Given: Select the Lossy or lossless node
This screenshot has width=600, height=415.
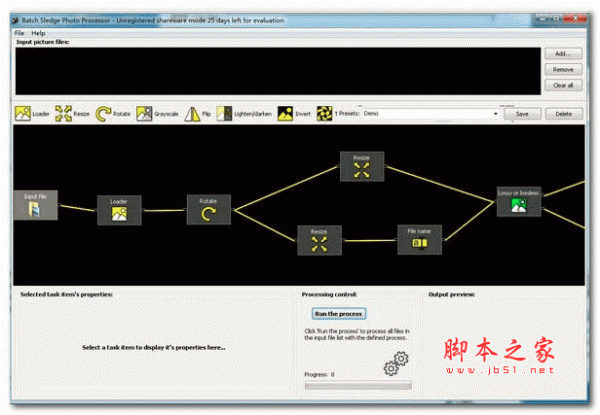Looking at the screenshot, I should coord(519,200).
